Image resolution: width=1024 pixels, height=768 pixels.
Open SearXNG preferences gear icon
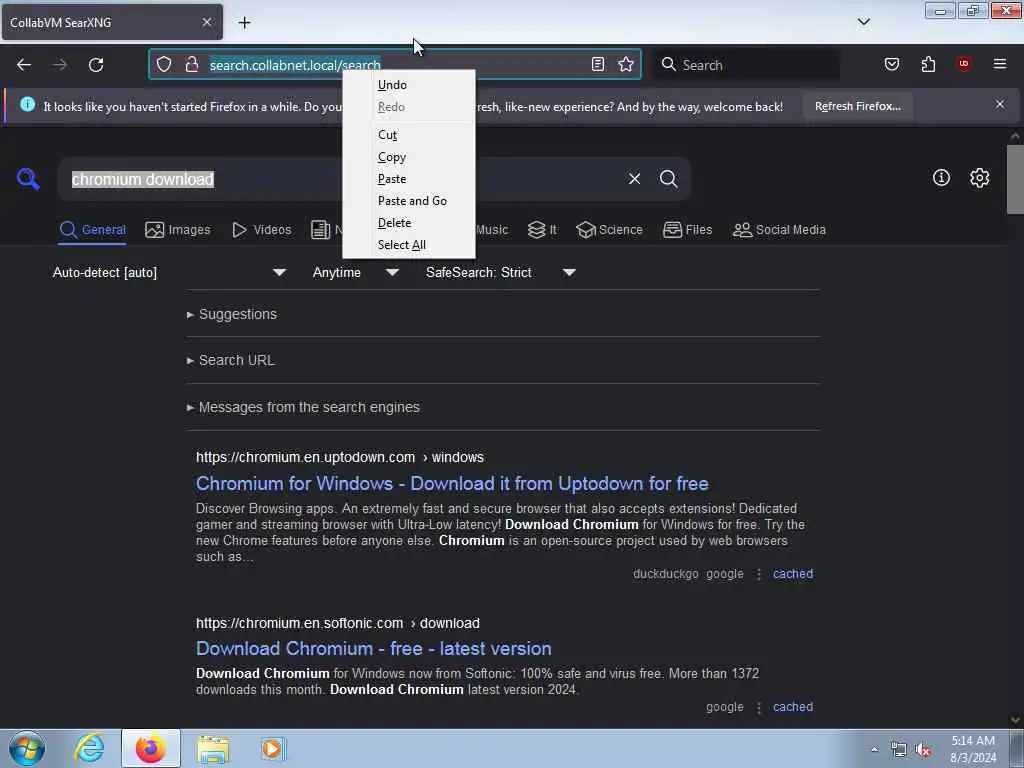979,178
